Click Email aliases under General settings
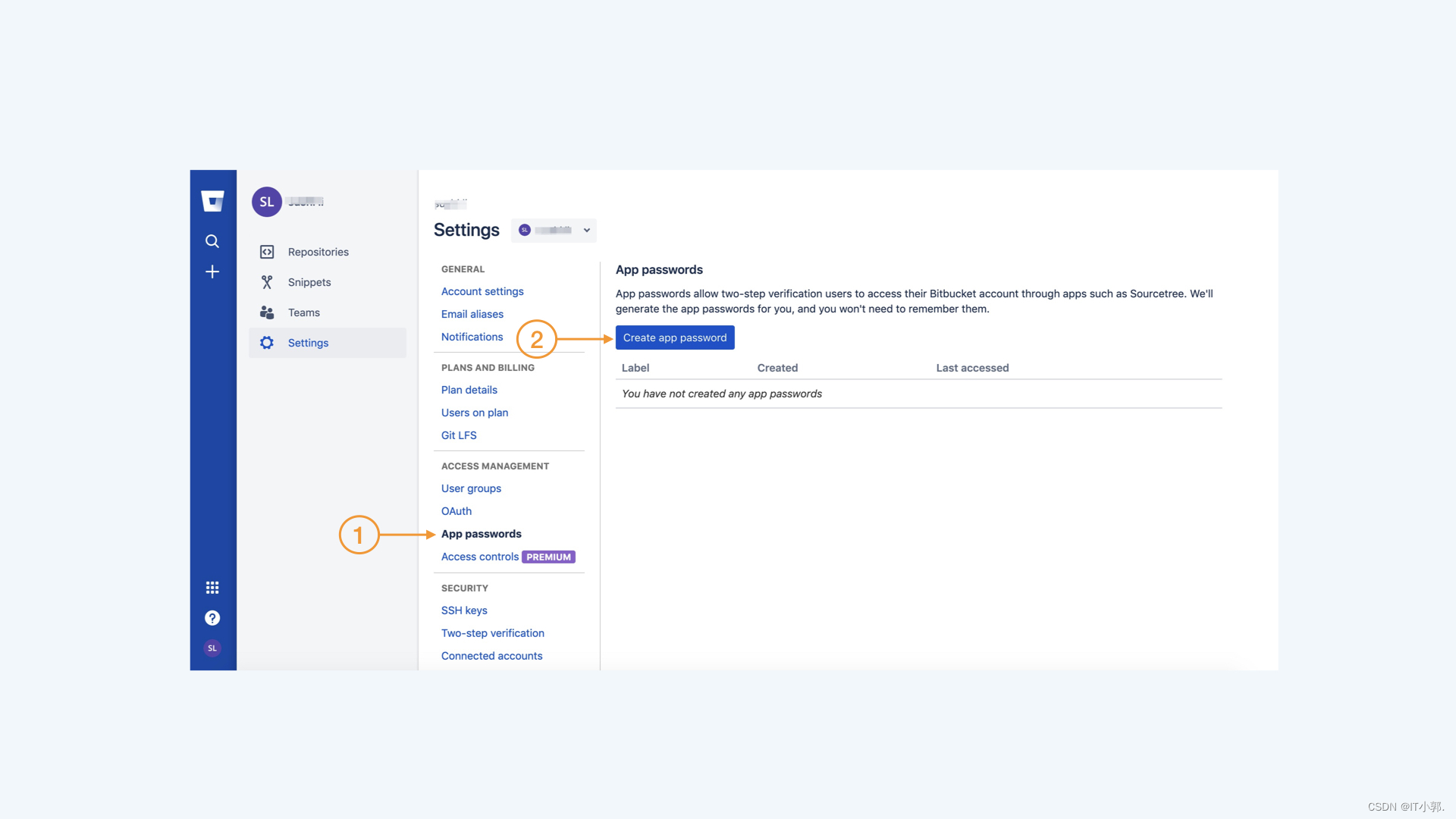Viewport: 1456px width, 819px height. coord(472,313)
